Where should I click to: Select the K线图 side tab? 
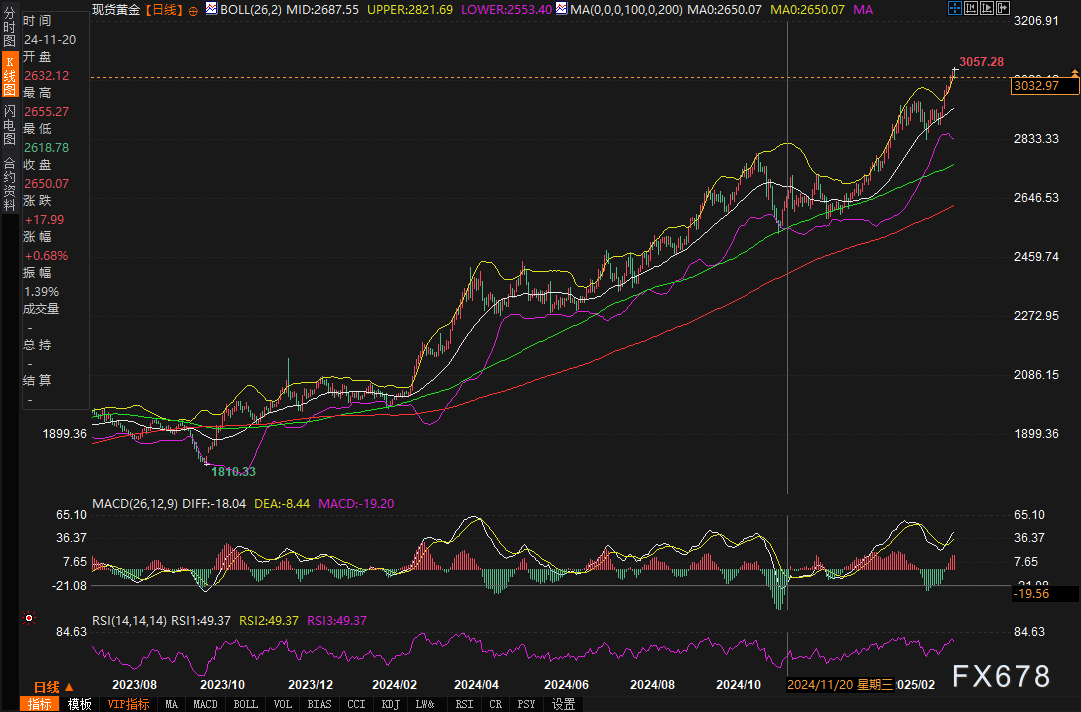pos(9,75)
